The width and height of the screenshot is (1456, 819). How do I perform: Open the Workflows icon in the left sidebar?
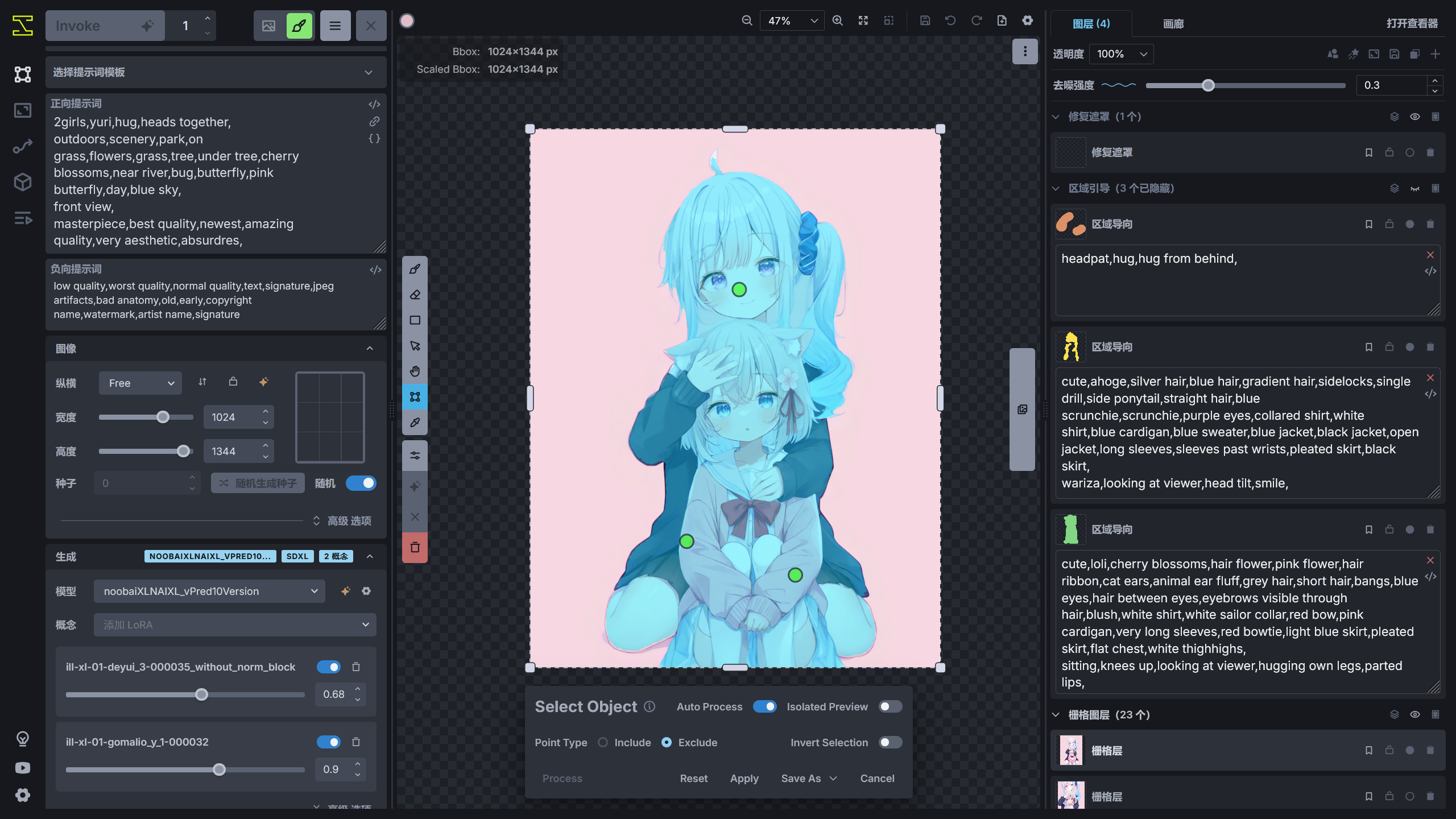tap(22, 146)
